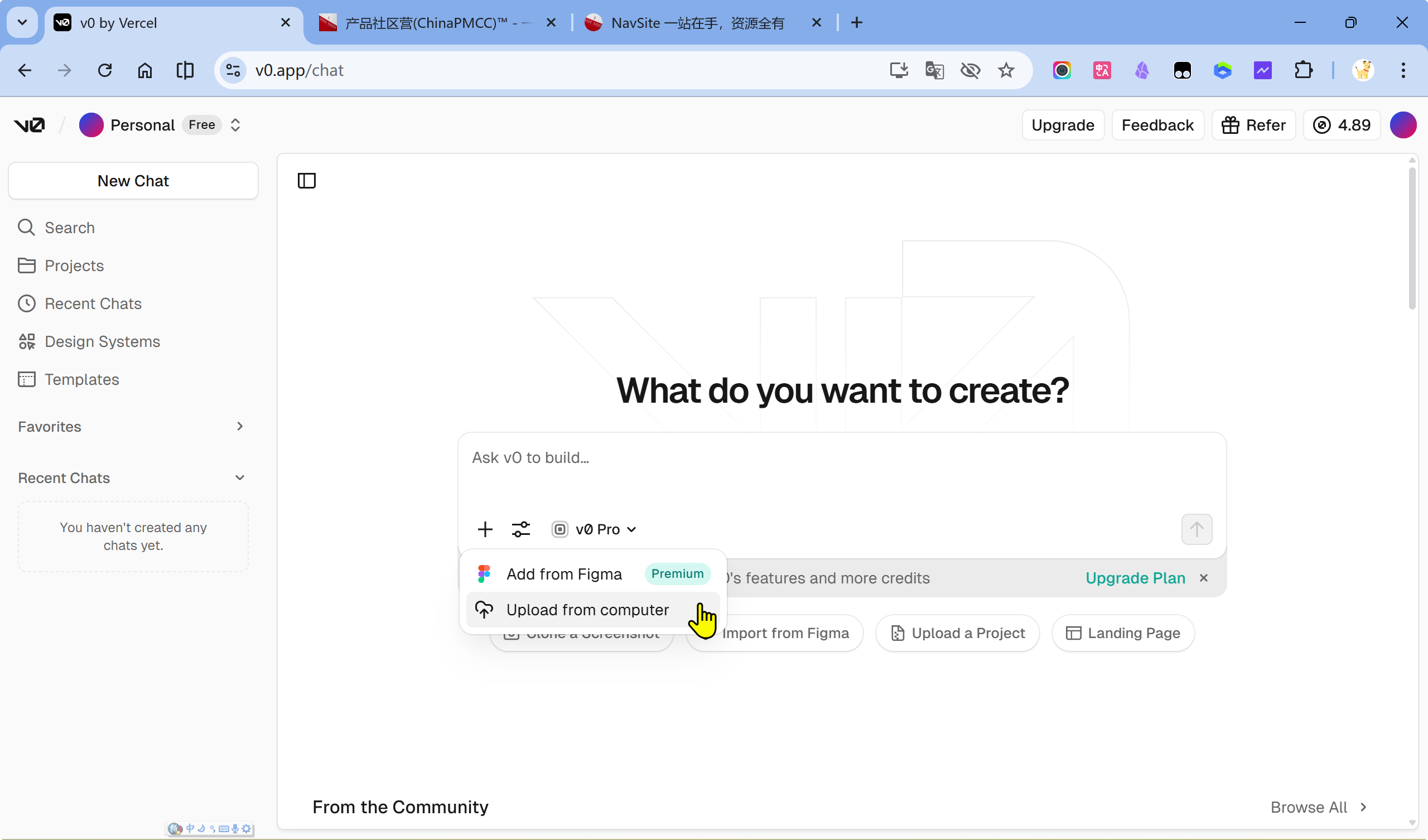Click the user avatar at top right
Viewport: 1428px width, 840px height.
point(1402,125)
